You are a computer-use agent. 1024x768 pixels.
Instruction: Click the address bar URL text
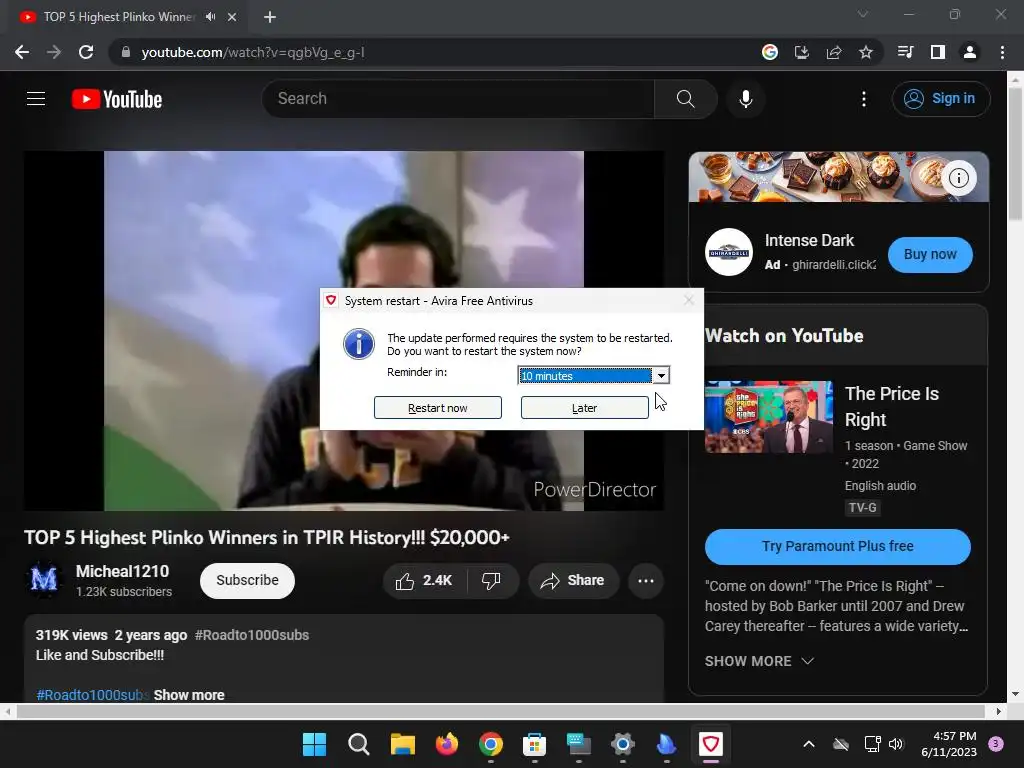coord(253,52)
